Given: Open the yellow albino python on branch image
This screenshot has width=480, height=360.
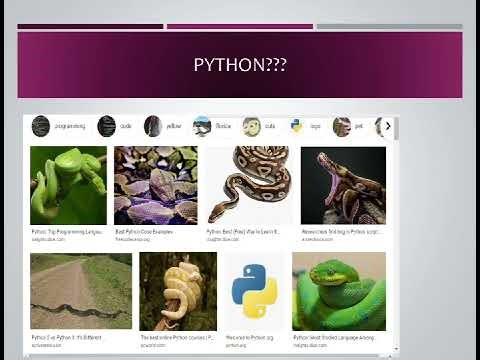Looking at the screenshot, I should 178,291.
